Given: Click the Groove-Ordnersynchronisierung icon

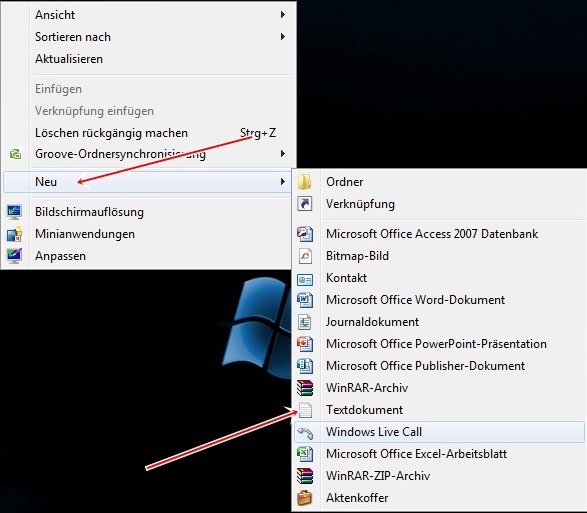Looking at the screenshot, I should point(15,154).
